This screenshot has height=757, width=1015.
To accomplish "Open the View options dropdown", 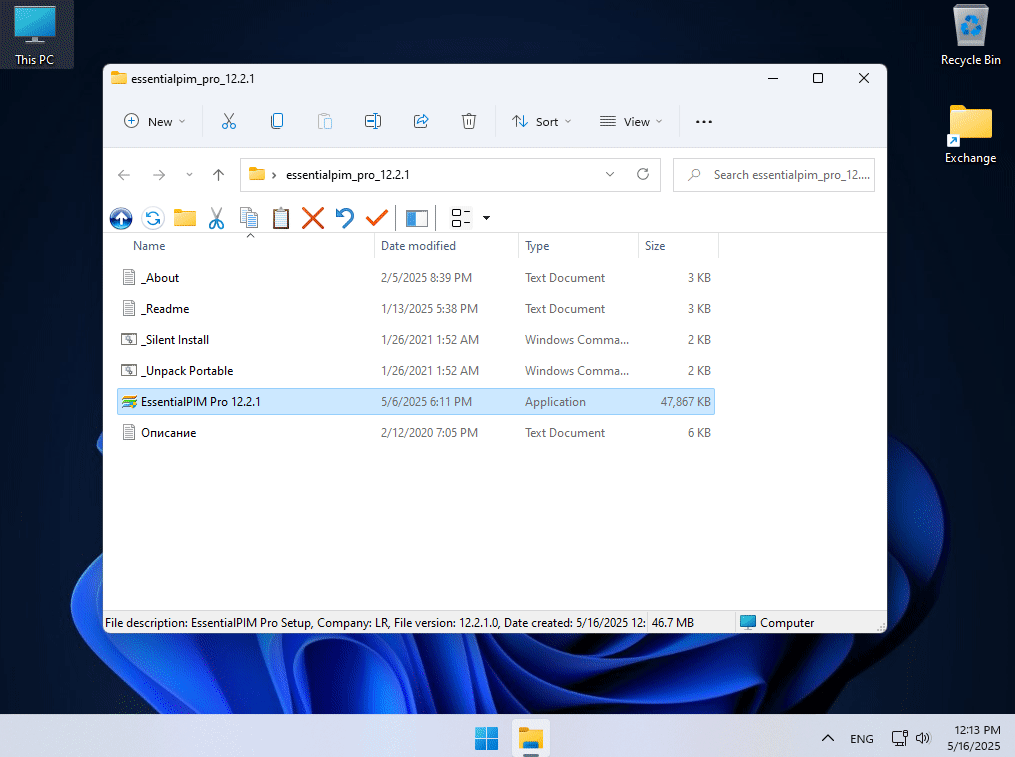I will [630, 122].
